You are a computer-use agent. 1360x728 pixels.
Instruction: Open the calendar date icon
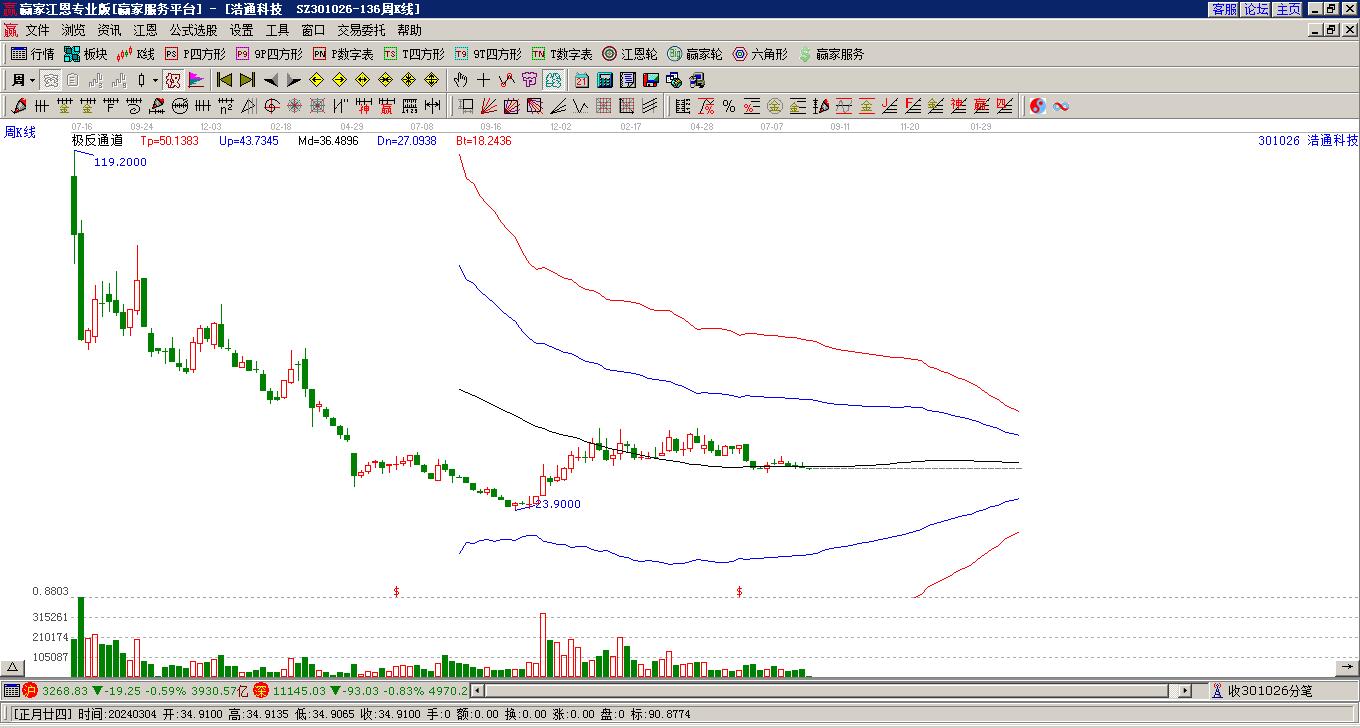(582, 80)
